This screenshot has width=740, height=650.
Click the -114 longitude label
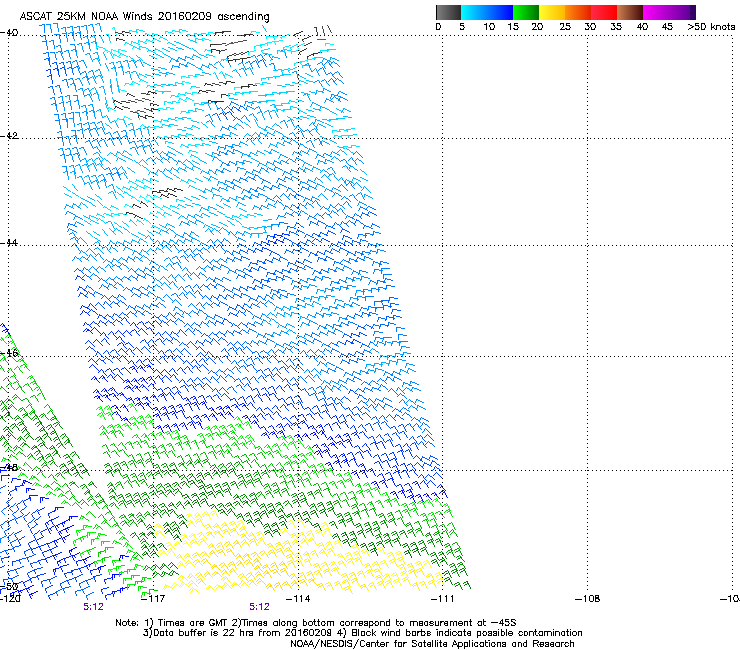[x=298, y=599]
